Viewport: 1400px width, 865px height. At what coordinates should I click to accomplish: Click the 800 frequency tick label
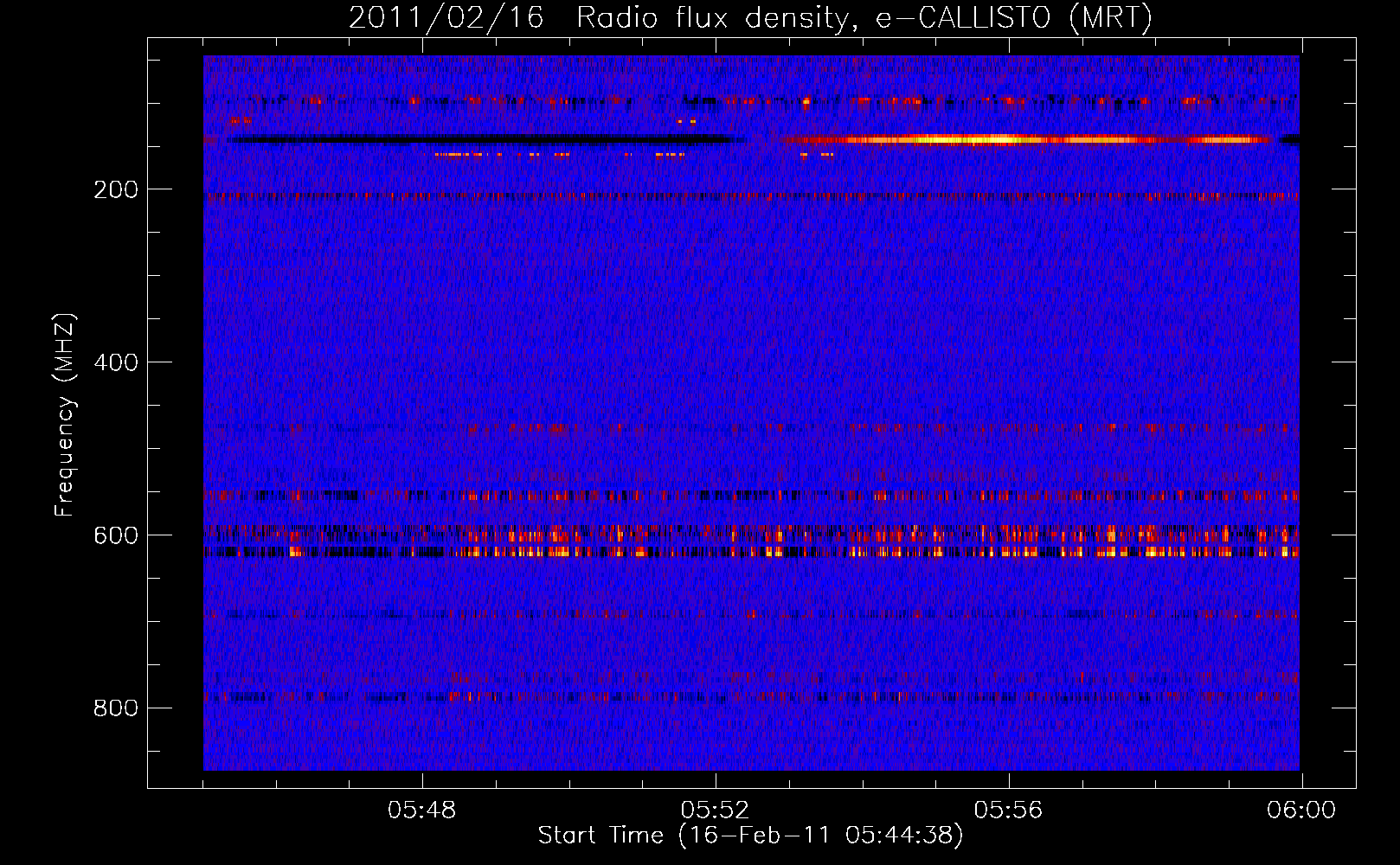tap(116, 708)
